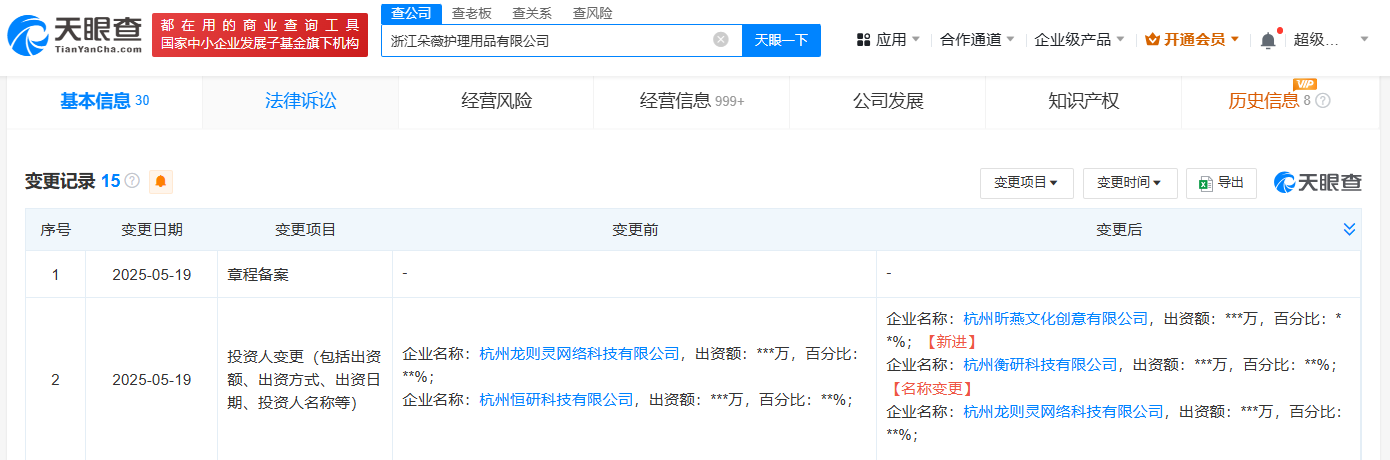This screenshot has width=1390, height=460.
Task: Open the 变更项目 filter dropdown
Action: tap(1026, 183)
